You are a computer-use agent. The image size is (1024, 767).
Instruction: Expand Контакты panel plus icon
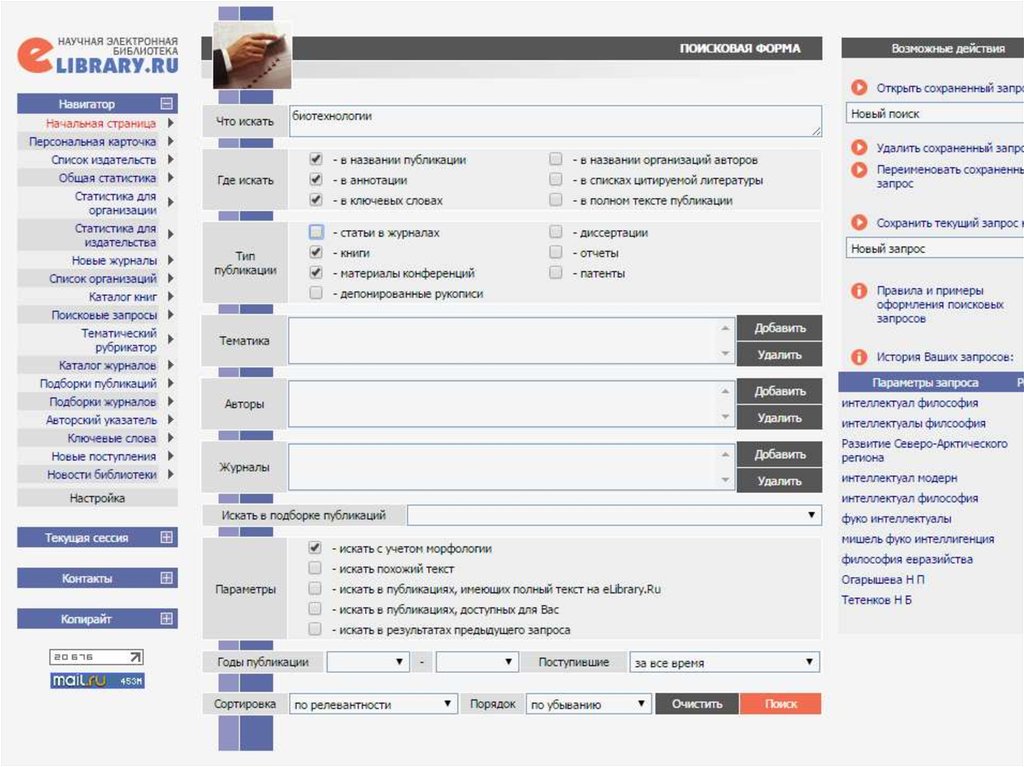(167, 578)
